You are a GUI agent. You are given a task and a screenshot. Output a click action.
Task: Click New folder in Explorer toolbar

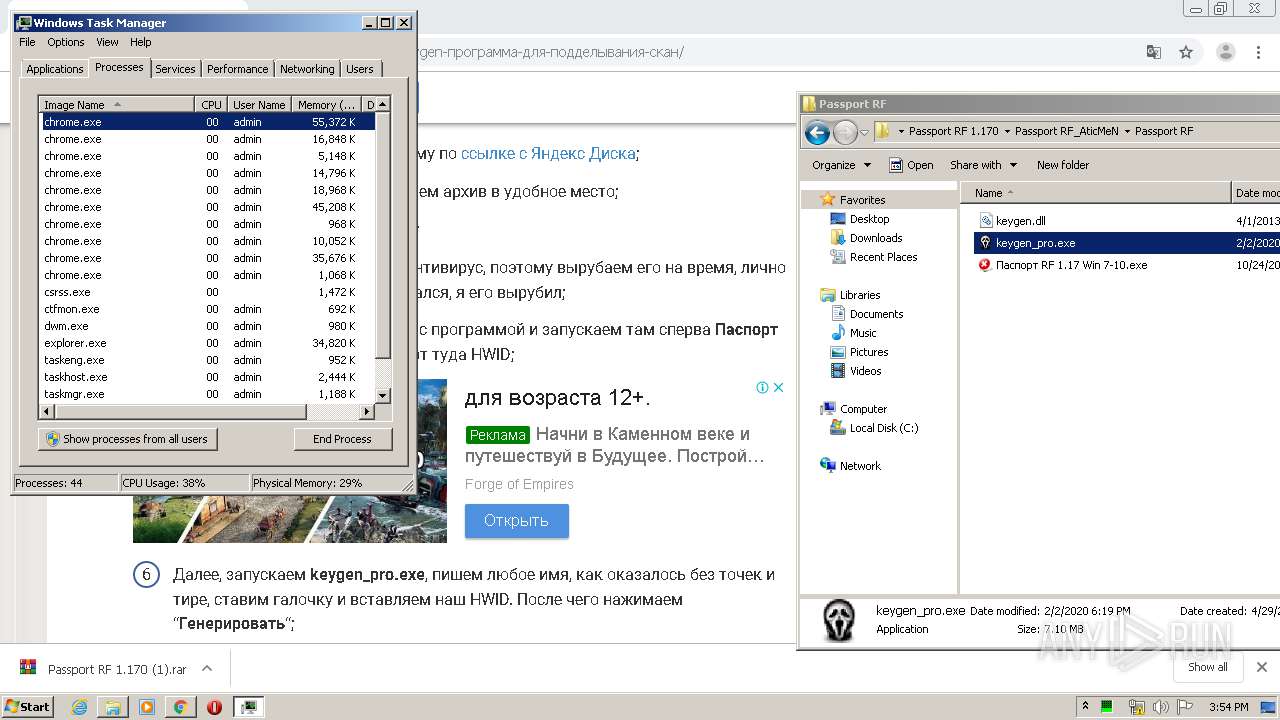[1063, 165]
